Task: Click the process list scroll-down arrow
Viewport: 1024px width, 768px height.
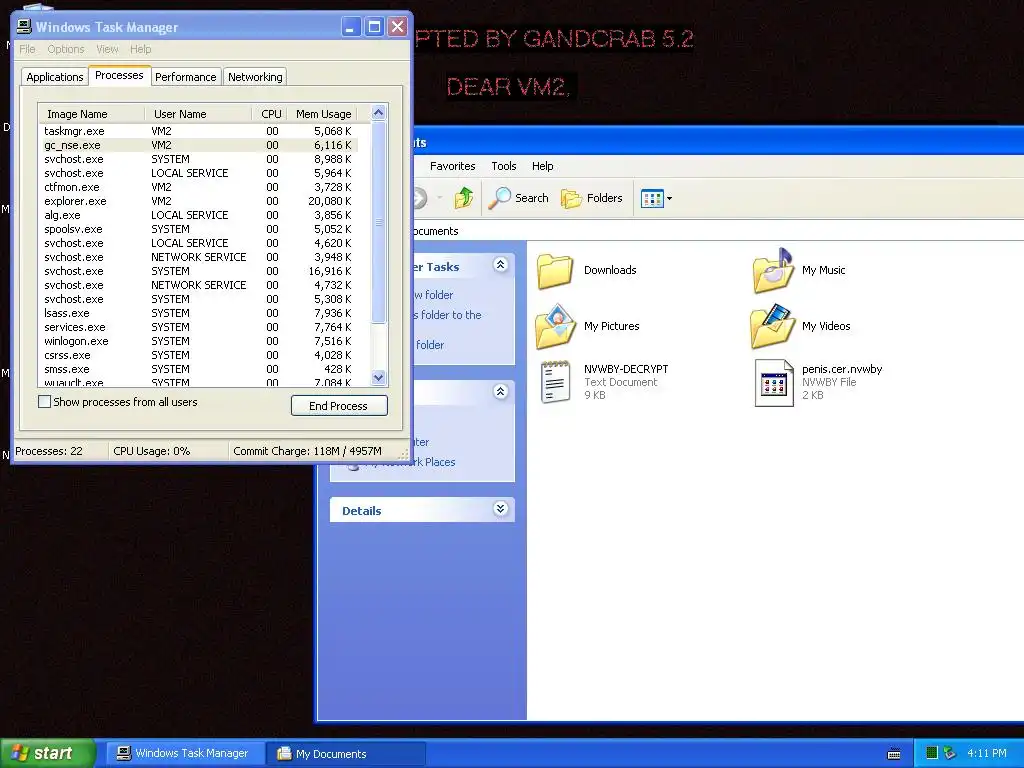Action: 378,377
